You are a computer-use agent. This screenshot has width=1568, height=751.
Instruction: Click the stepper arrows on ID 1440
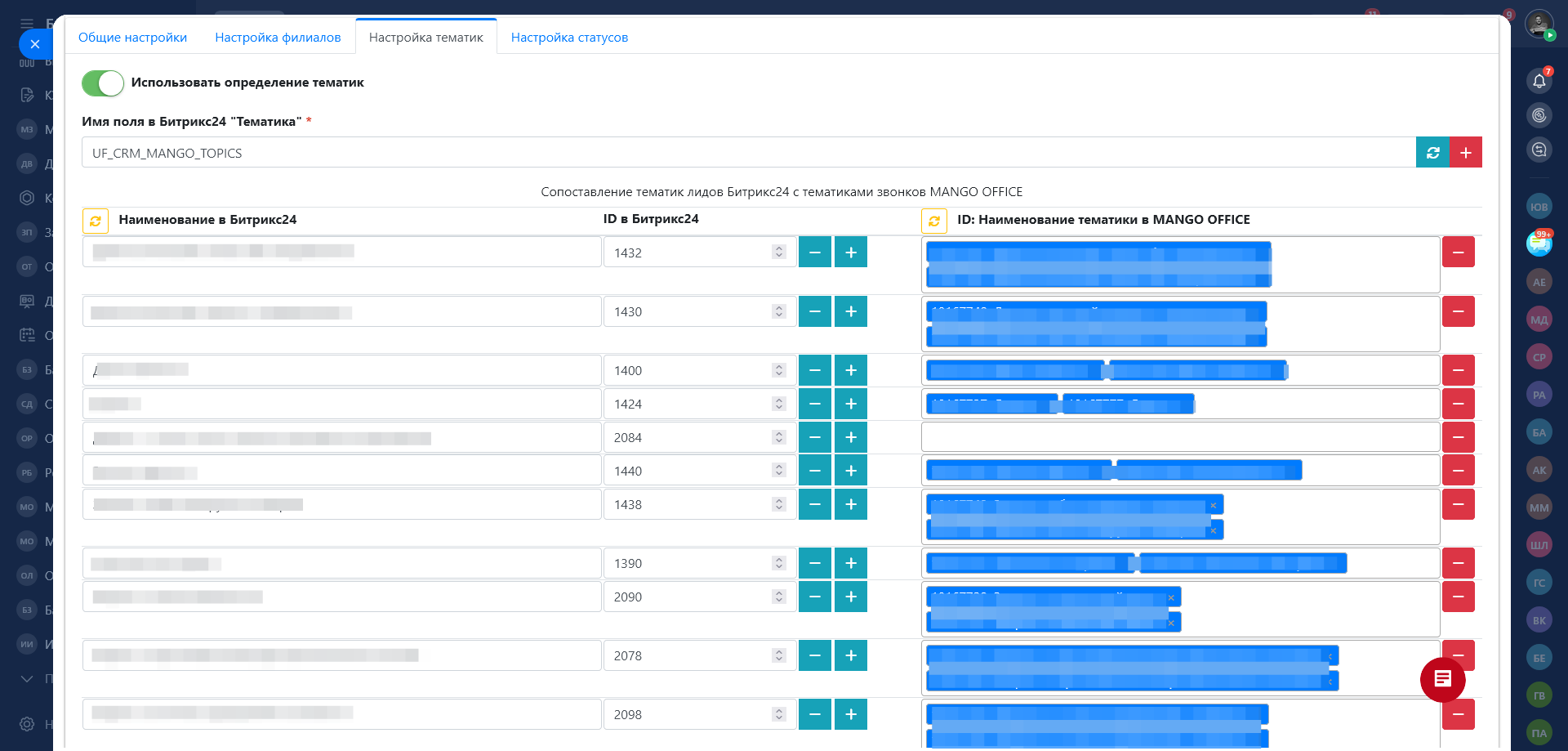coord(779,471)
